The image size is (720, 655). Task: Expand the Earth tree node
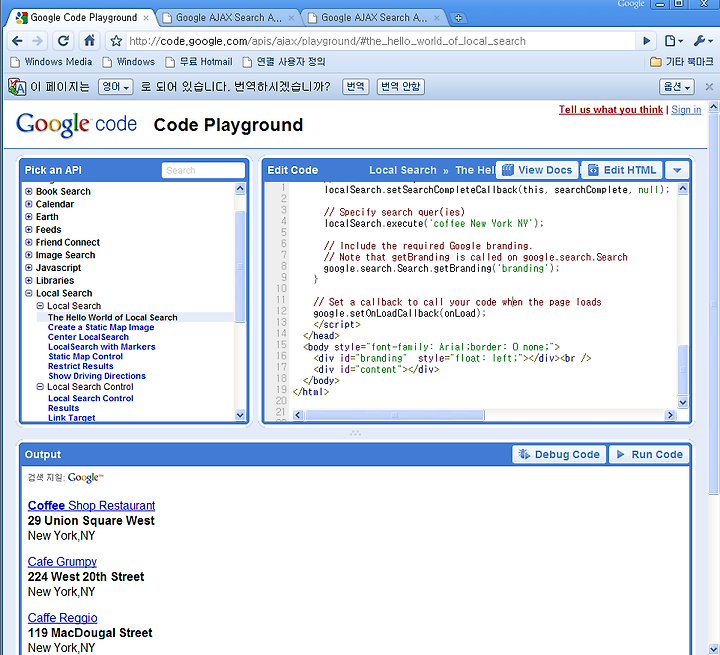[29, 217]
